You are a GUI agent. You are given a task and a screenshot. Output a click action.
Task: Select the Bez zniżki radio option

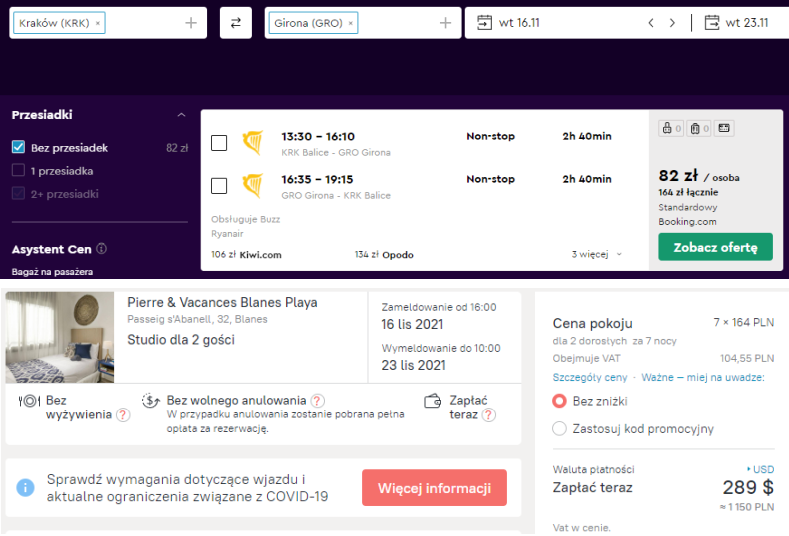[x=560, y=401]
